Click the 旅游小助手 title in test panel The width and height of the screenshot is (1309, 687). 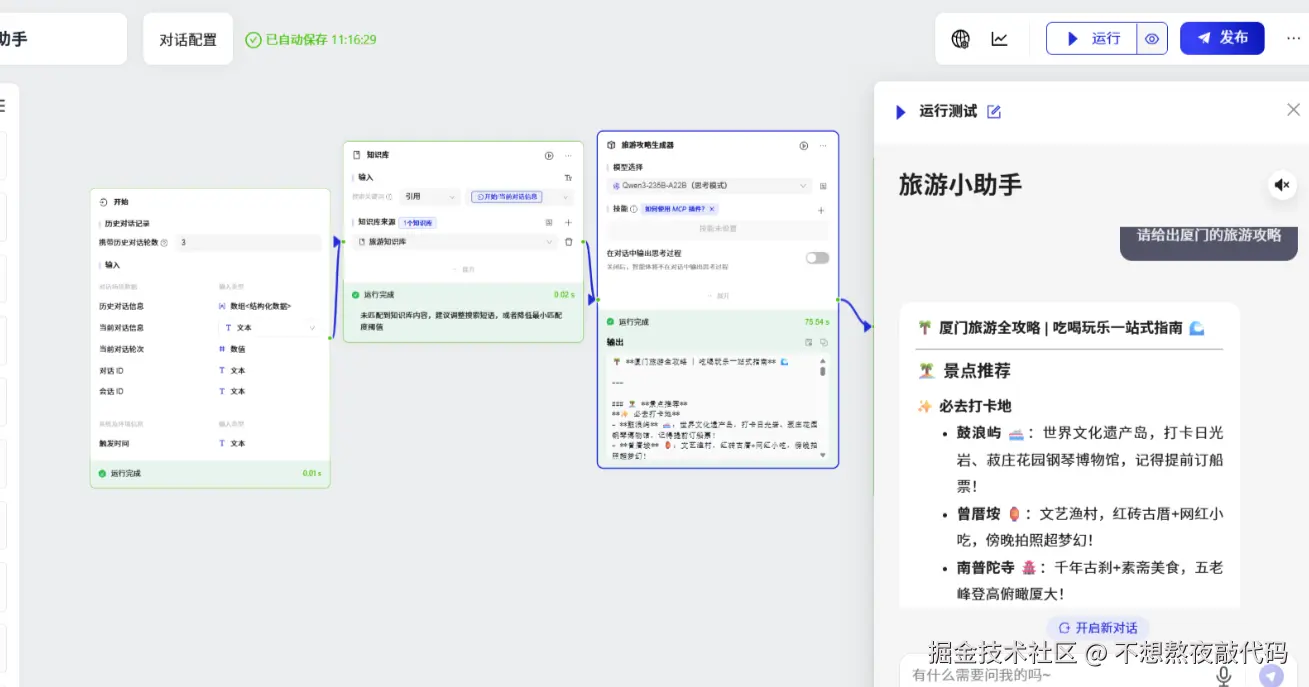(x=960, y=185)
